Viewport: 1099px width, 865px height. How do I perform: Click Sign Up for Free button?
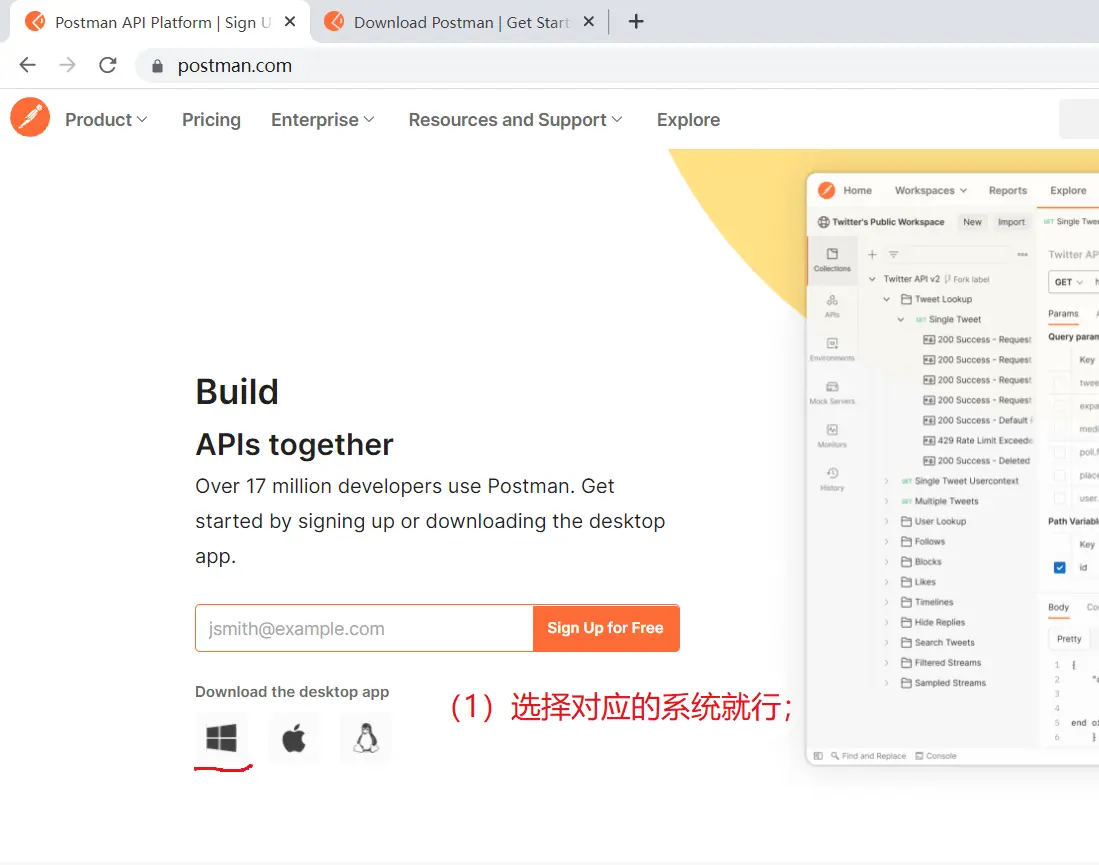(x=606, y=628)
